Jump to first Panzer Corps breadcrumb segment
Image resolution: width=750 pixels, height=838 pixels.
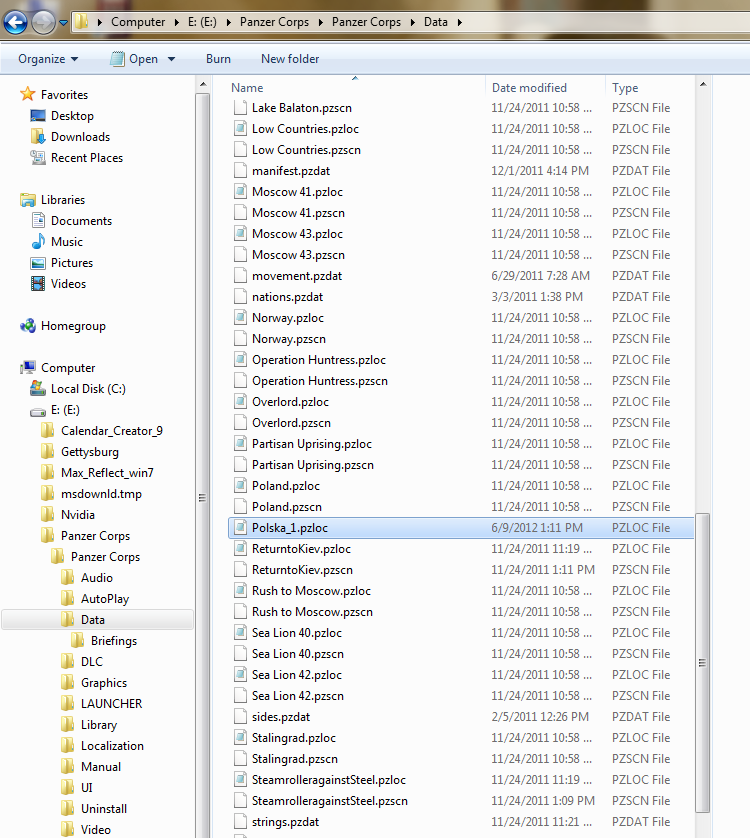pos(274,22)
